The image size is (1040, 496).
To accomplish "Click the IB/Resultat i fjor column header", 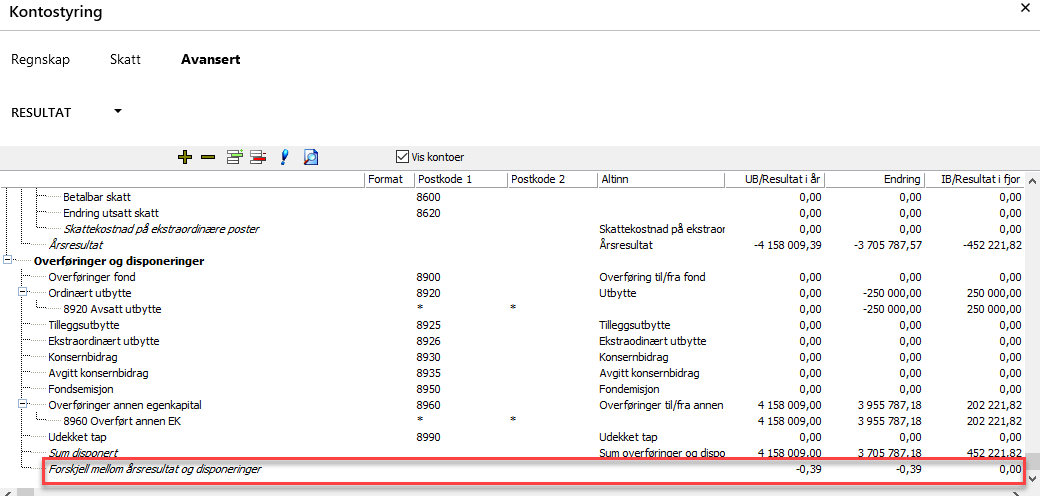I will [x=974, y=179].
